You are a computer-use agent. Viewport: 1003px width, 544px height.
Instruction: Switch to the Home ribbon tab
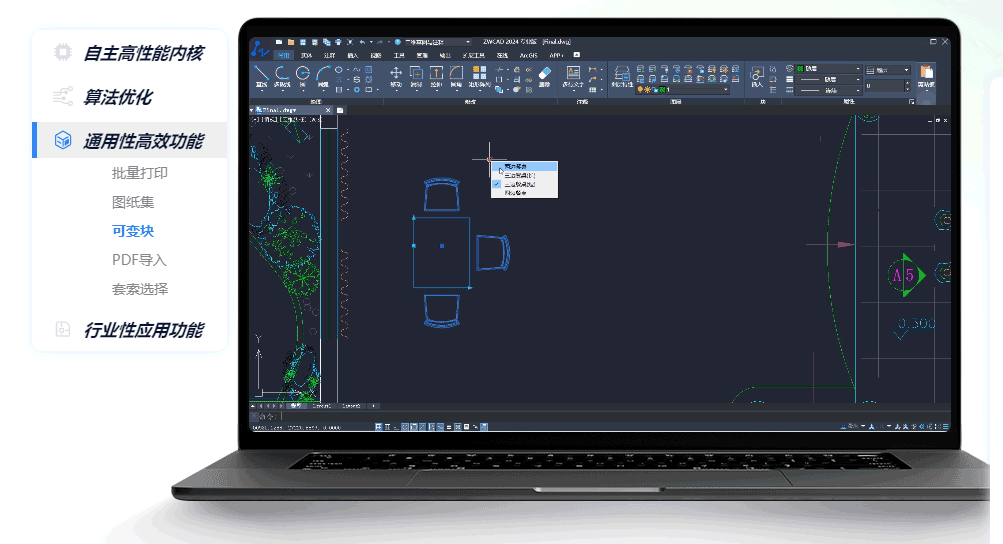coord(283,55)
